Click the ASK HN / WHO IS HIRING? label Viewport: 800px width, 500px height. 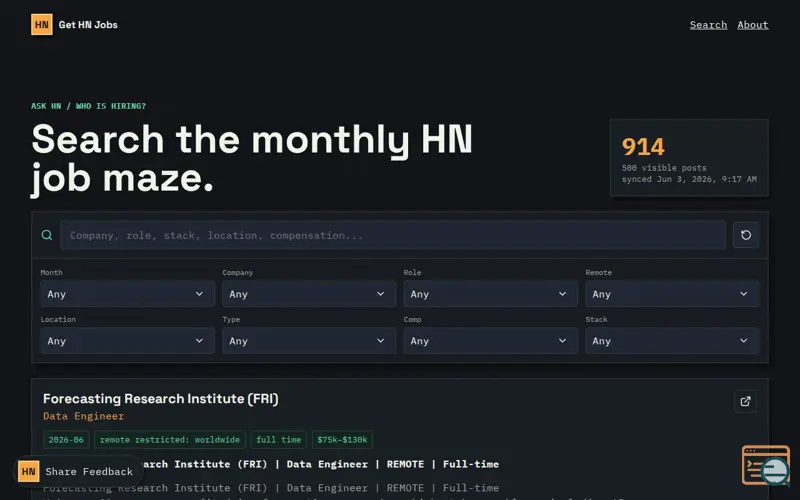(x=88, y=106)
